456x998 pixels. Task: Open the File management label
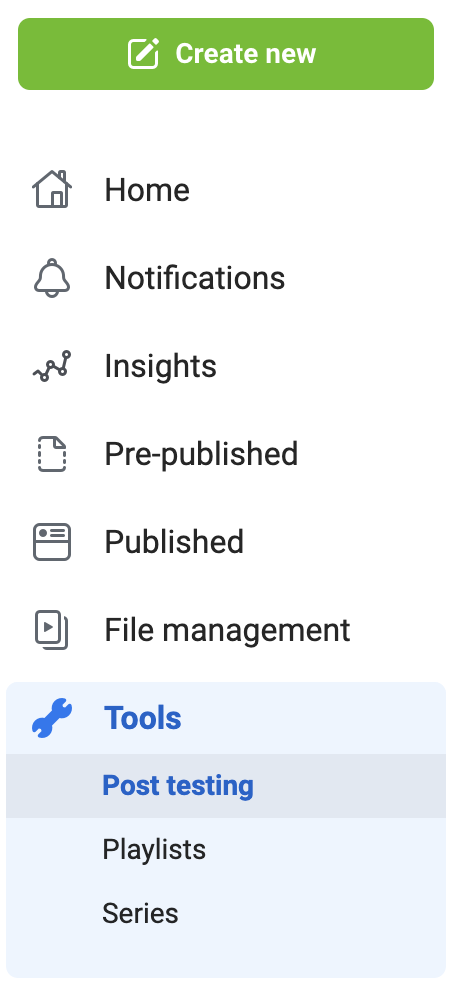click(x=227, y=629)
